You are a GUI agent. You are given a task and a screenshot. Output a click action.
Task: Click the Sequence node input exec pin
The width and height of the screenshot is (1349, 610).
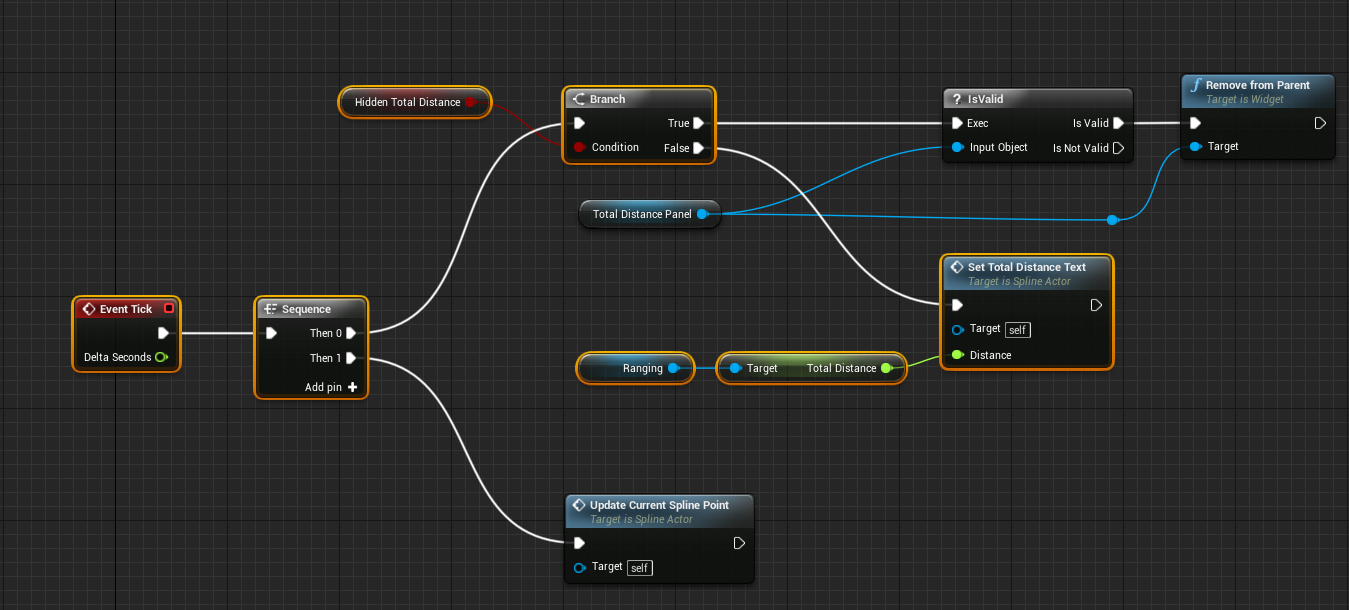coord(270,333)
